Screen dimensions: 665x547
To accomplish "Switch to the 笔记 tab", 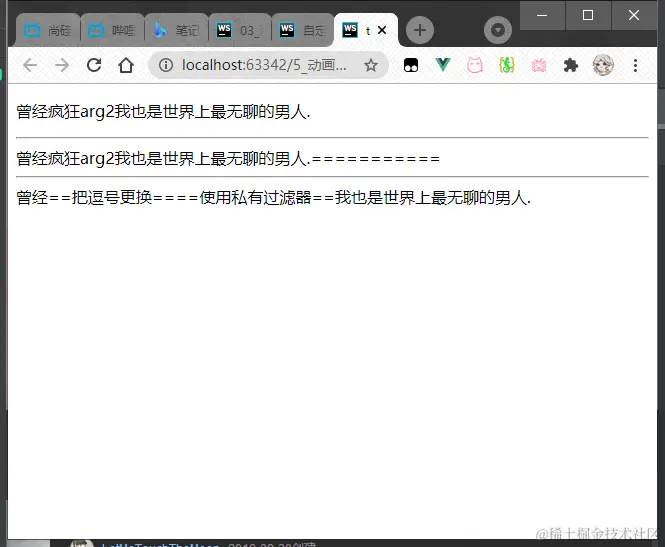I will pyautogui.click(x=176, y=30).
